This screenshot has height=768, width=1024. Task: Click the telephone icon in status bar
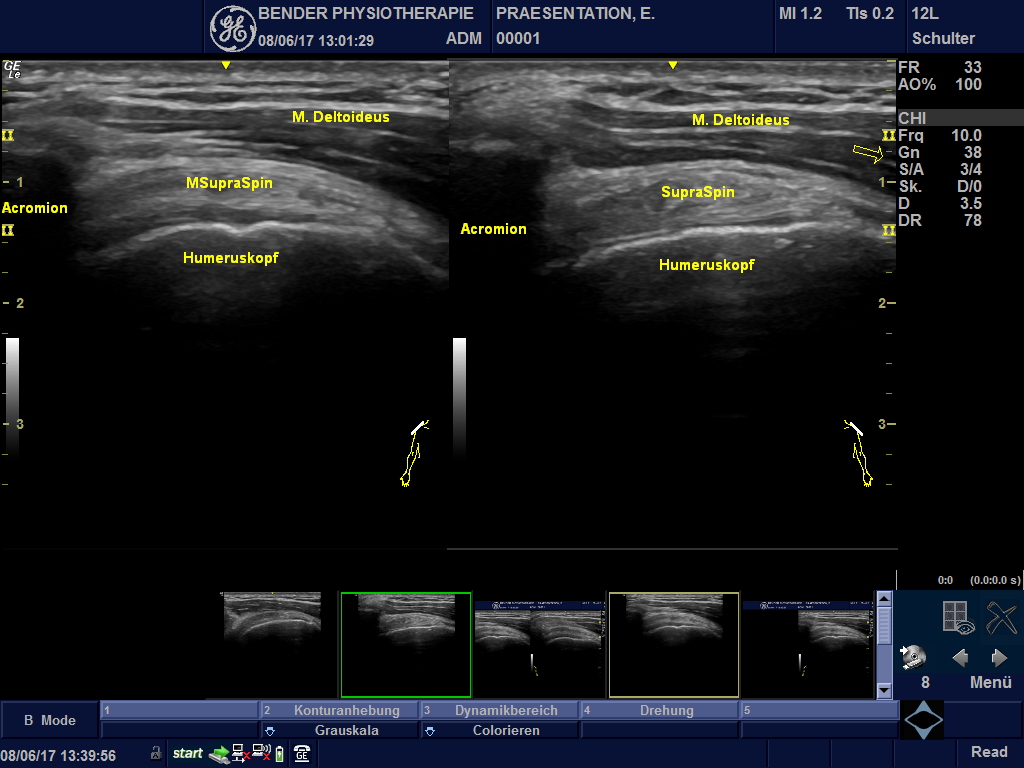pyautogui.click(x=301, y=754)
